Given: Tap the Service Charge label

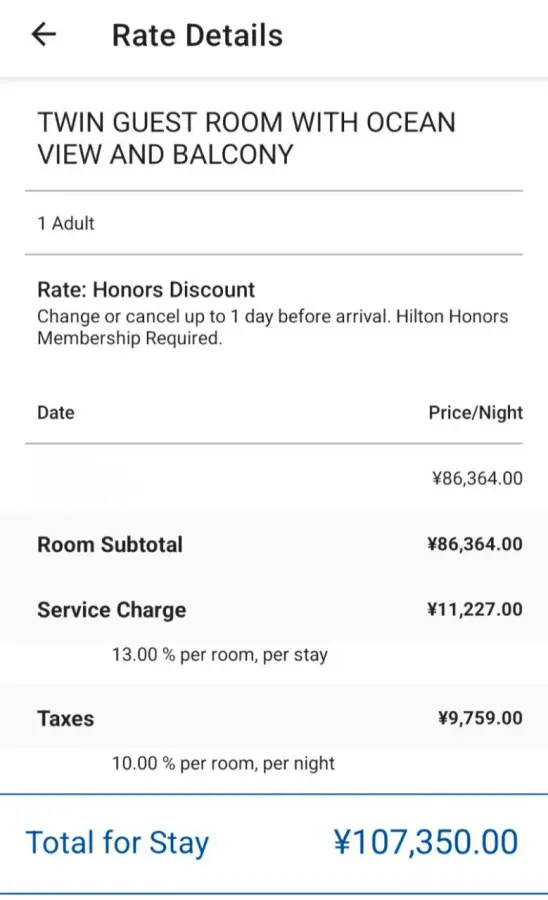Looking at the screenshot, I should (x=111, y=610).
